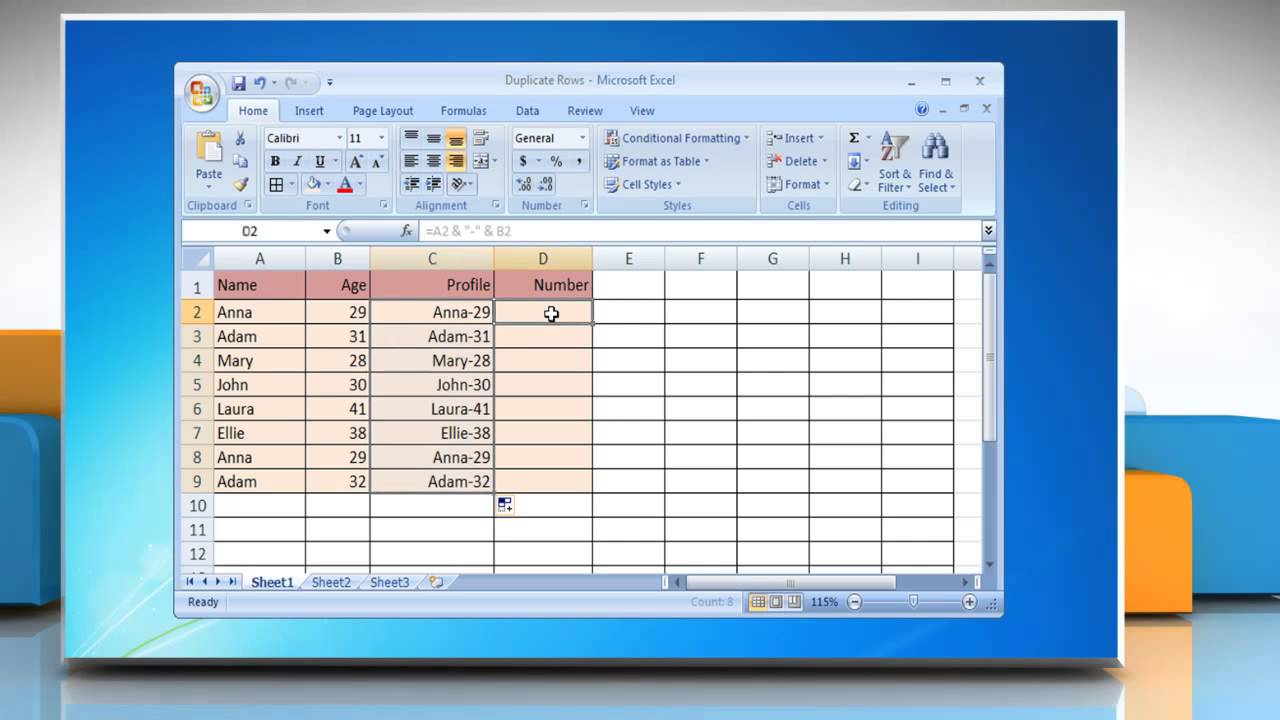Toggle Bold formatting

tap(275, 161)
